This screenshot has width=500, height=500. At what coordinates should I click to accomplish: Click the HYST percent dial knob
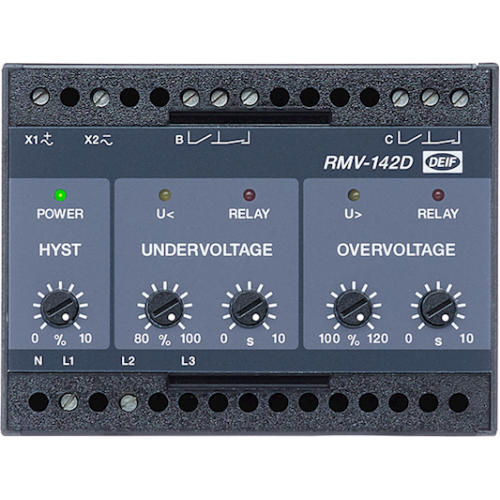(60, 309)
